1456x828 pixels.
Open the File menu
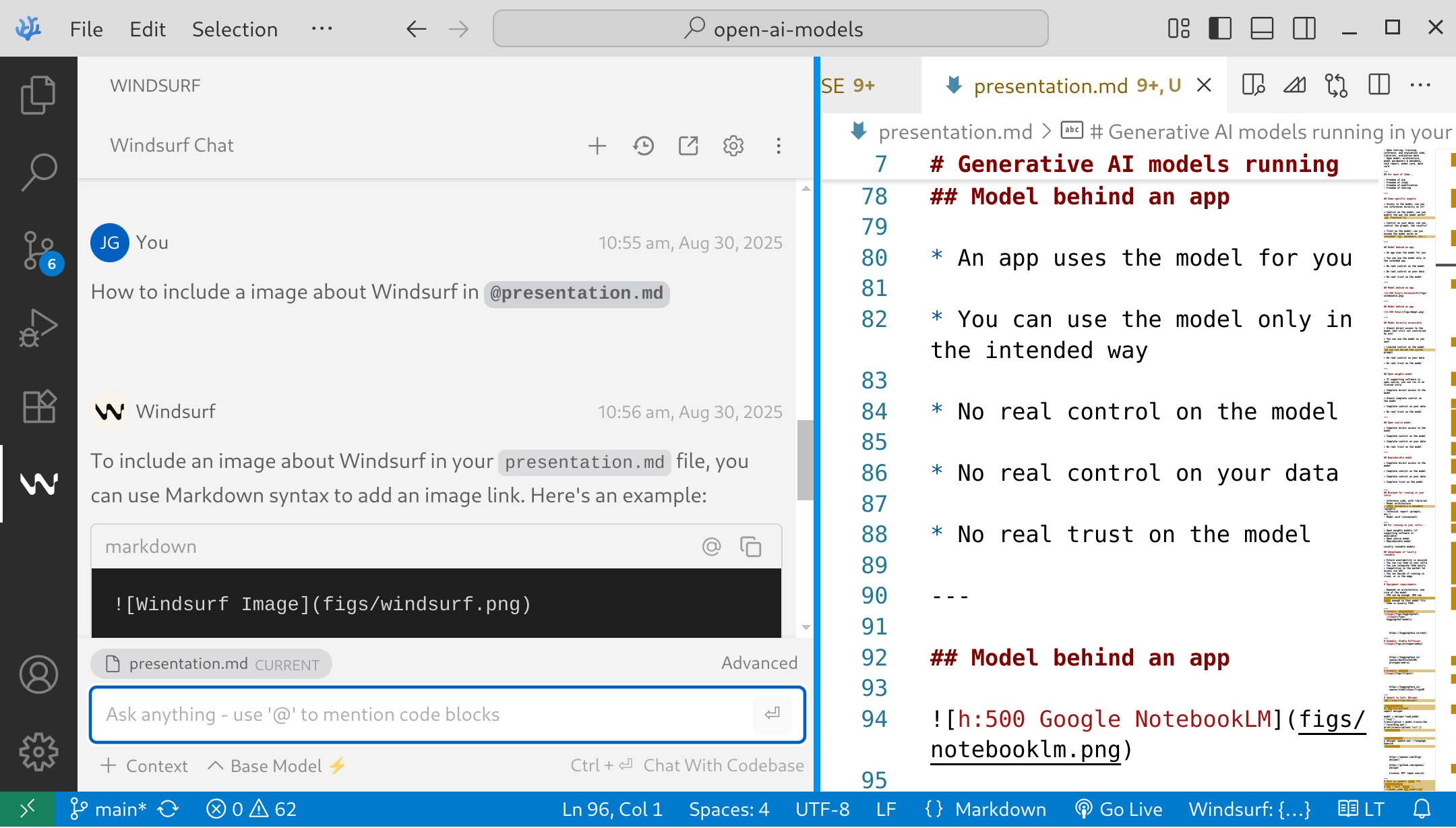pyautogui.click(x=86, y=29)
